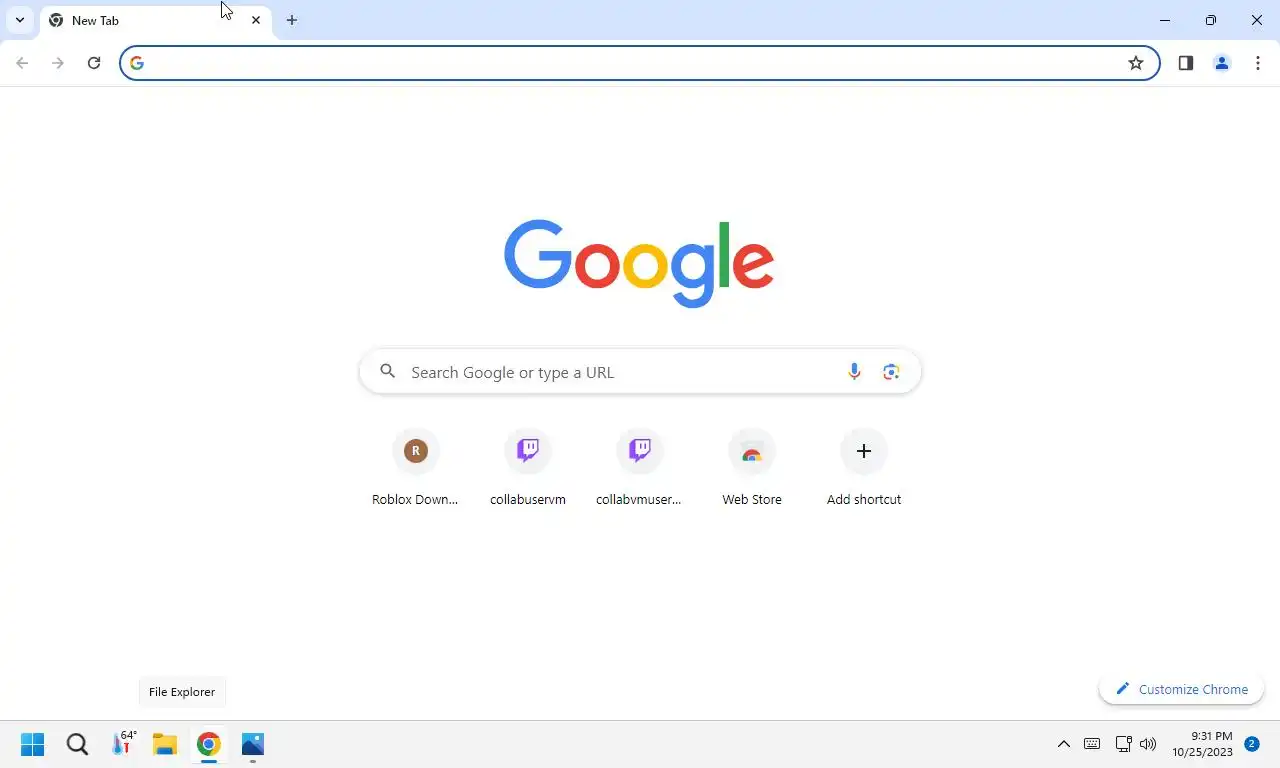1280x768 pixels.
Task: Open the touch keyboard tray icon
Action: coord(1092,744)
